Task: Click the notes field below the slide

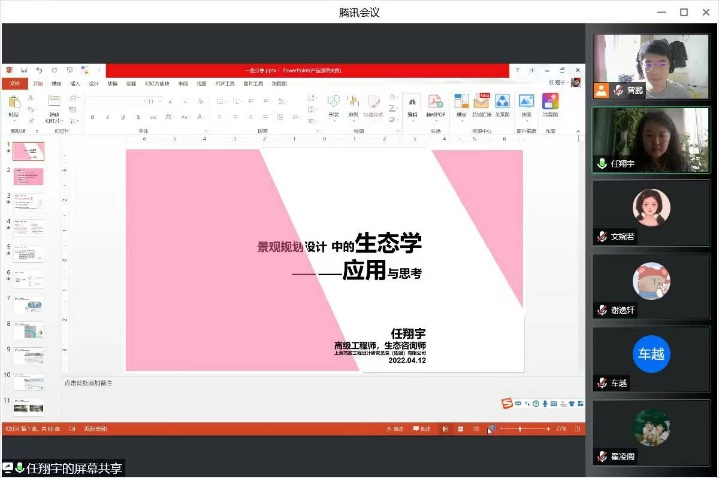Action: coord(300,383)
